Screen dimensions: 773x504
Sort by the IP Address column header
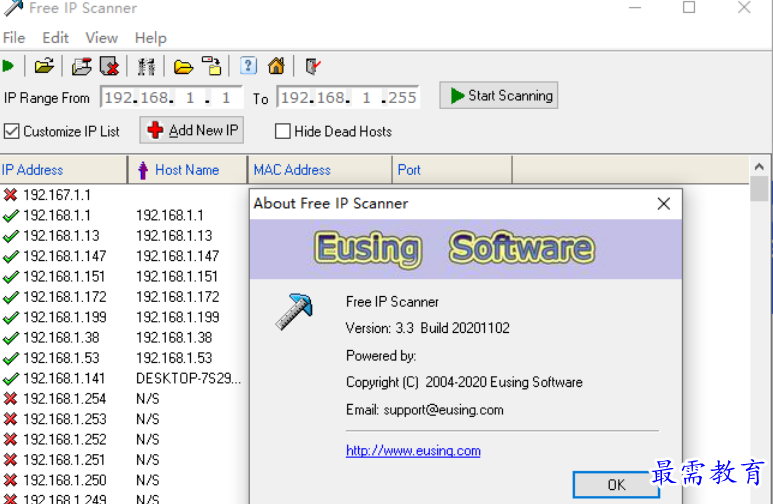[64, 170]
